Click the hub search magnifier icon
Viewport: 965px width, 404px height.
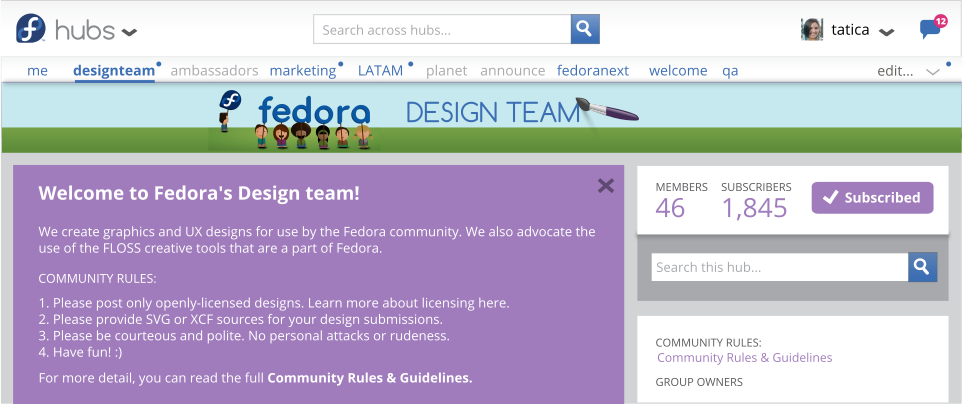point(923,267)
